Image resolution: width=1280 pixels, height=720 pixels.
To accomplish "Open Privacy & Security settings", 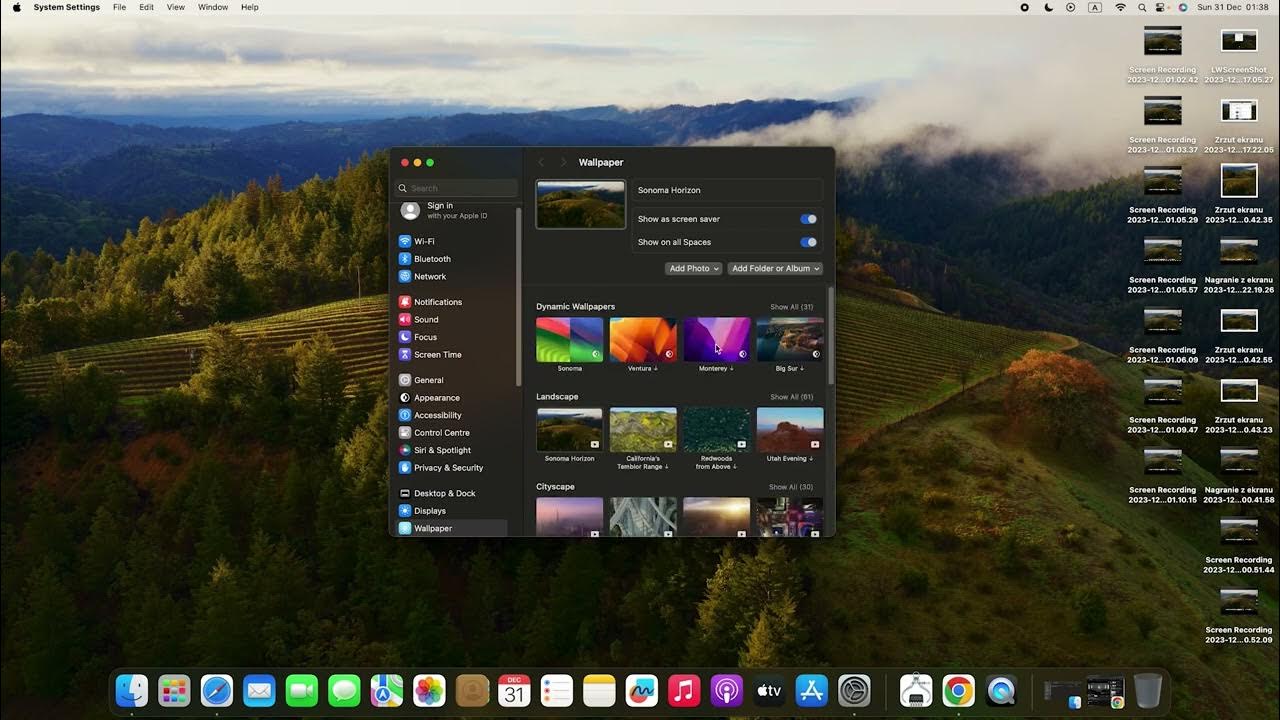I will point(447,467).
